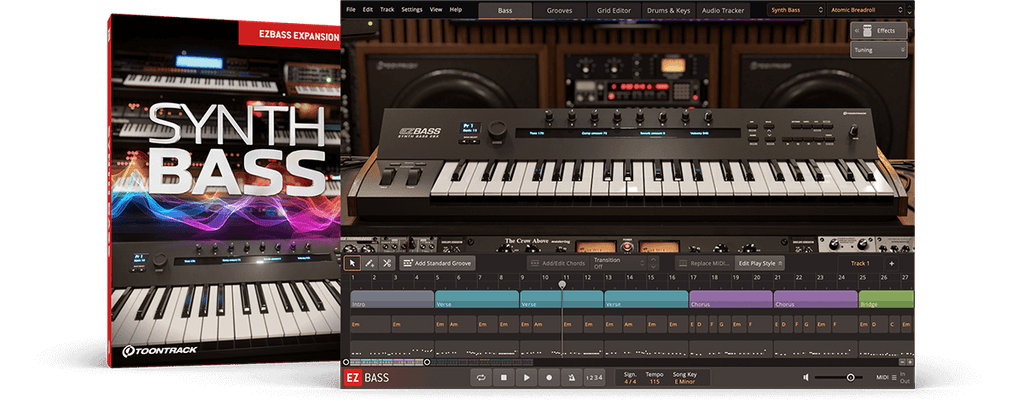
Task: Click the Synth Bass box art
Action: click(226, 191)
